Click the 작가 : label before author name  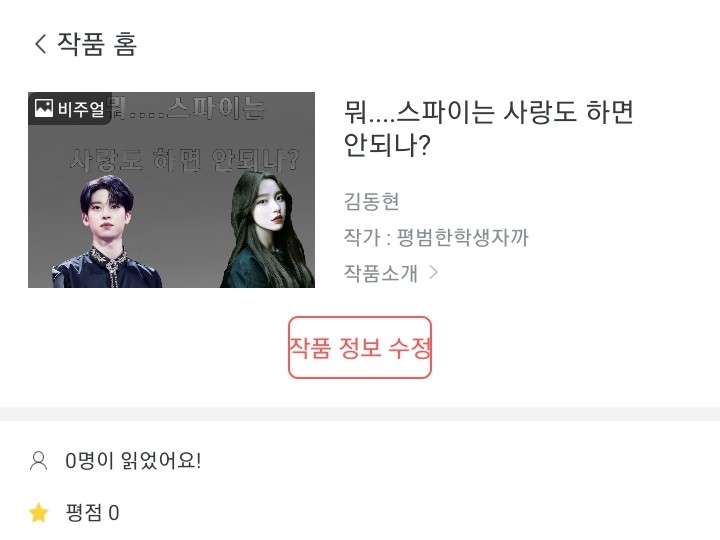(x=367, y=237)
